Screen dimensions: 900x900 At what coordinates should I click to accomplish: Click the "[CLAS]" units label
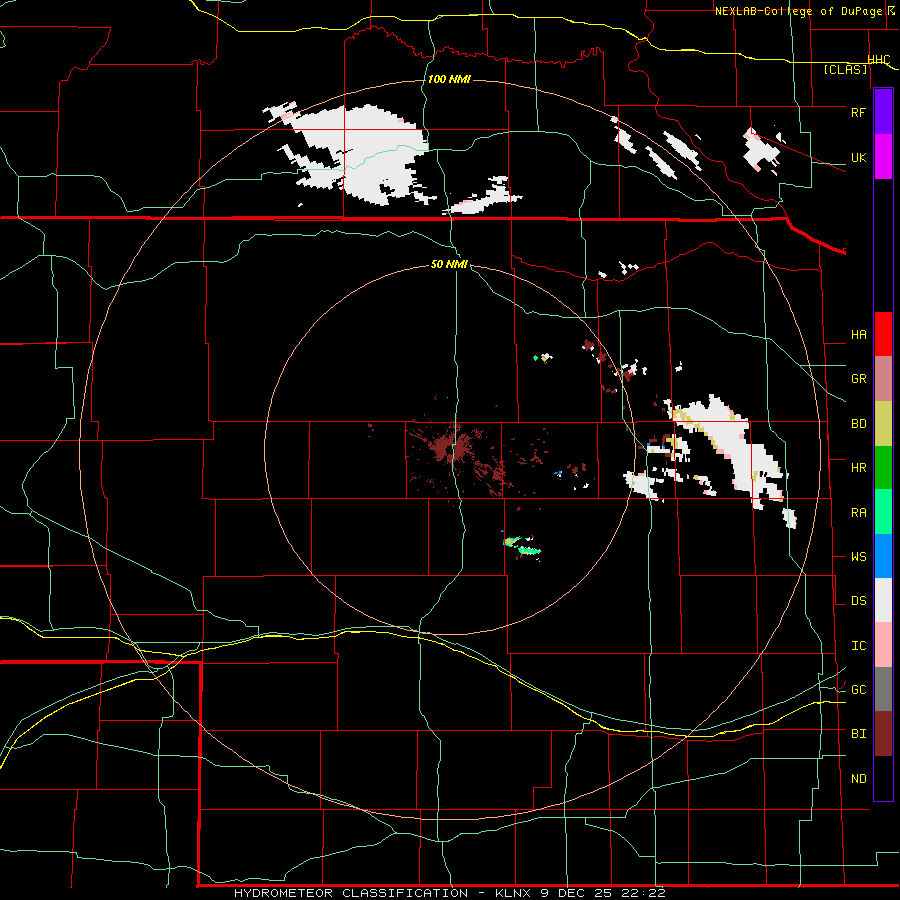[845, 70]
